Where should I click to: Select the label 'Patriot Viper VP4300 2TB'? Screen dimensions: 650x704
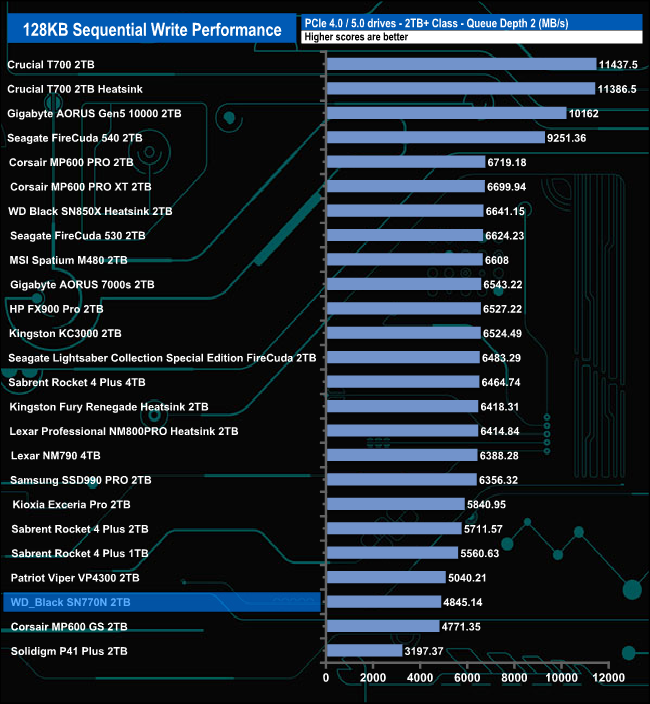75,578
